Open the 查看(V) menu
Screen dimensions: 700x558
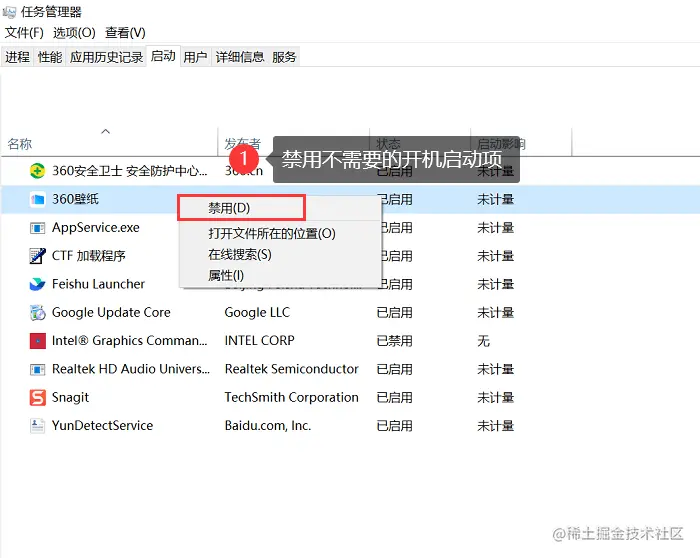(125, 33)
